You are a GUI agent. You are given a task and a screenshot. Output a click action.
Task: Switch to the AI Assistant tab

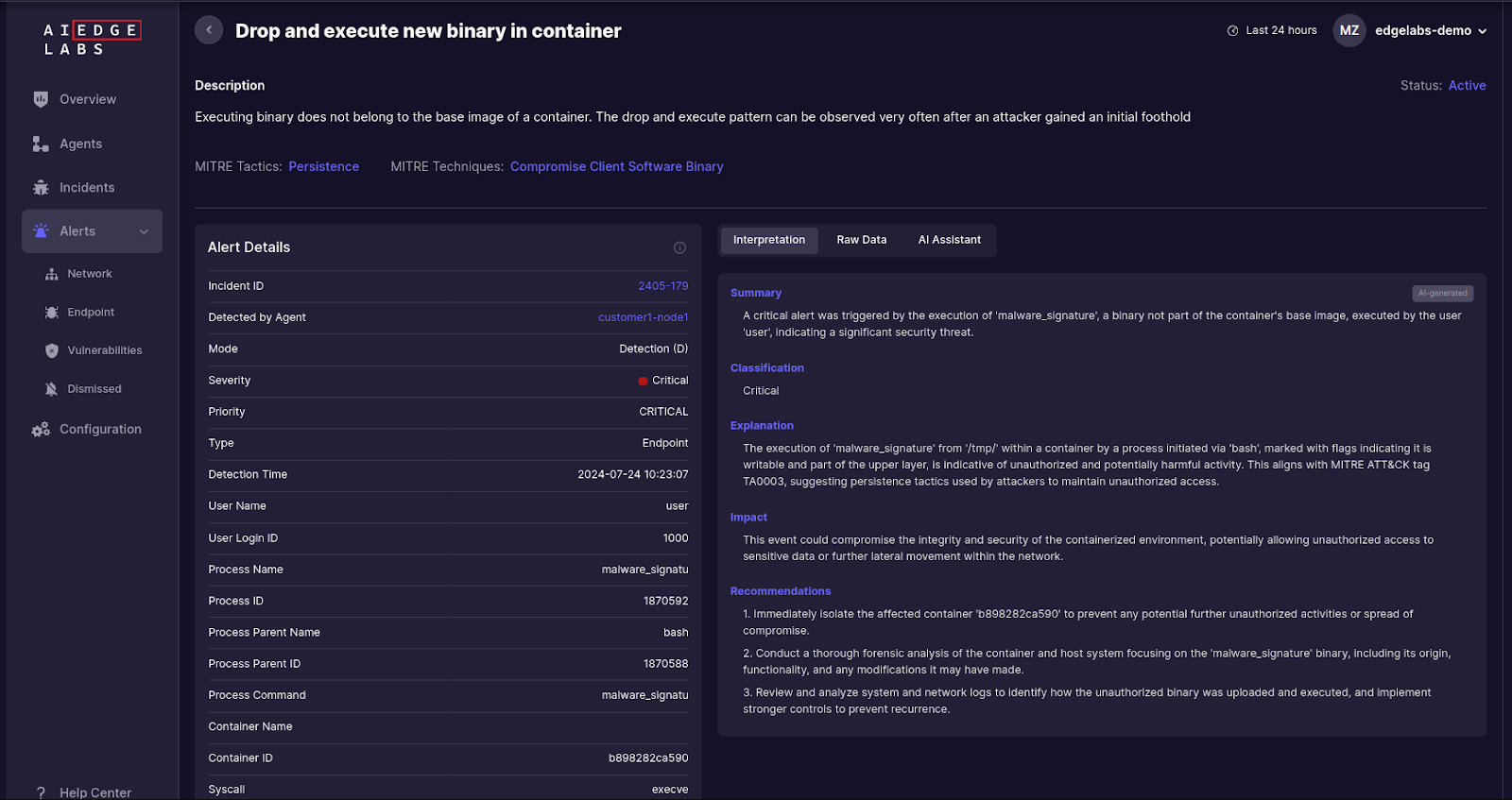click(x=949, y=240)
